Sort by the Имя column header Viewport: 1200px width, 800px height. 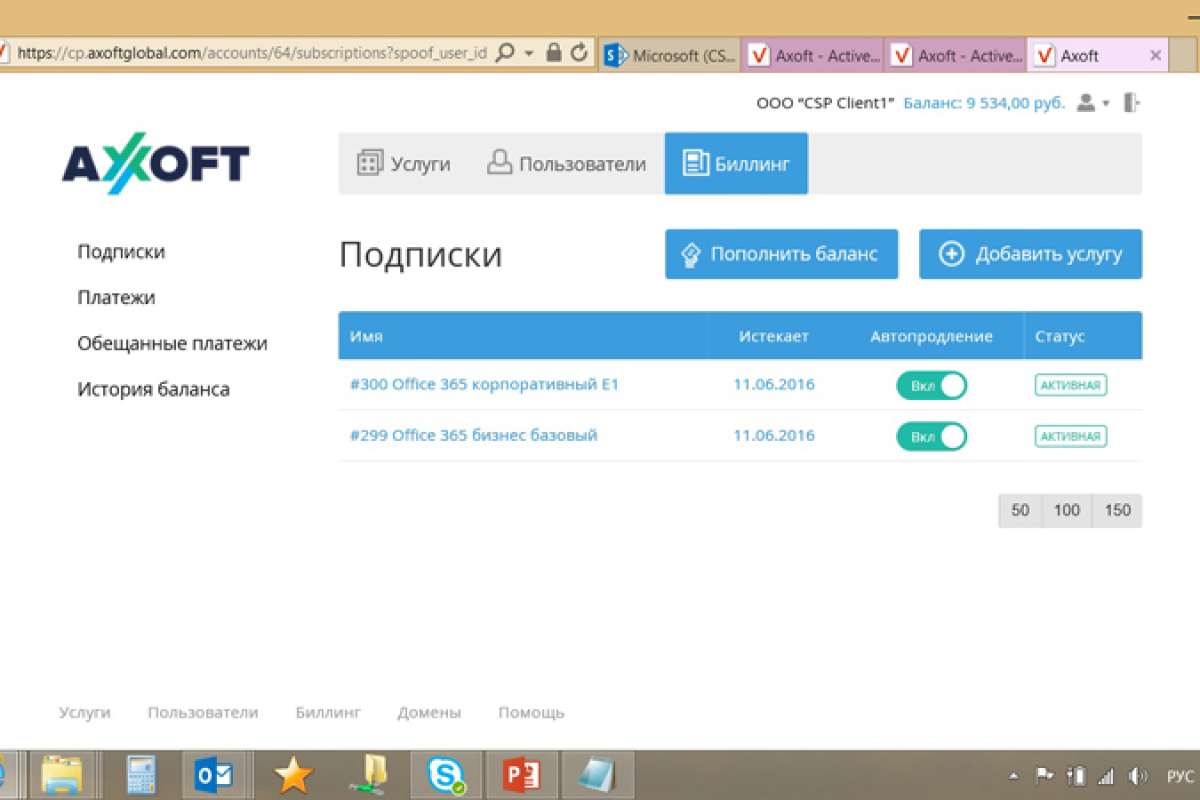coord(366,337)
